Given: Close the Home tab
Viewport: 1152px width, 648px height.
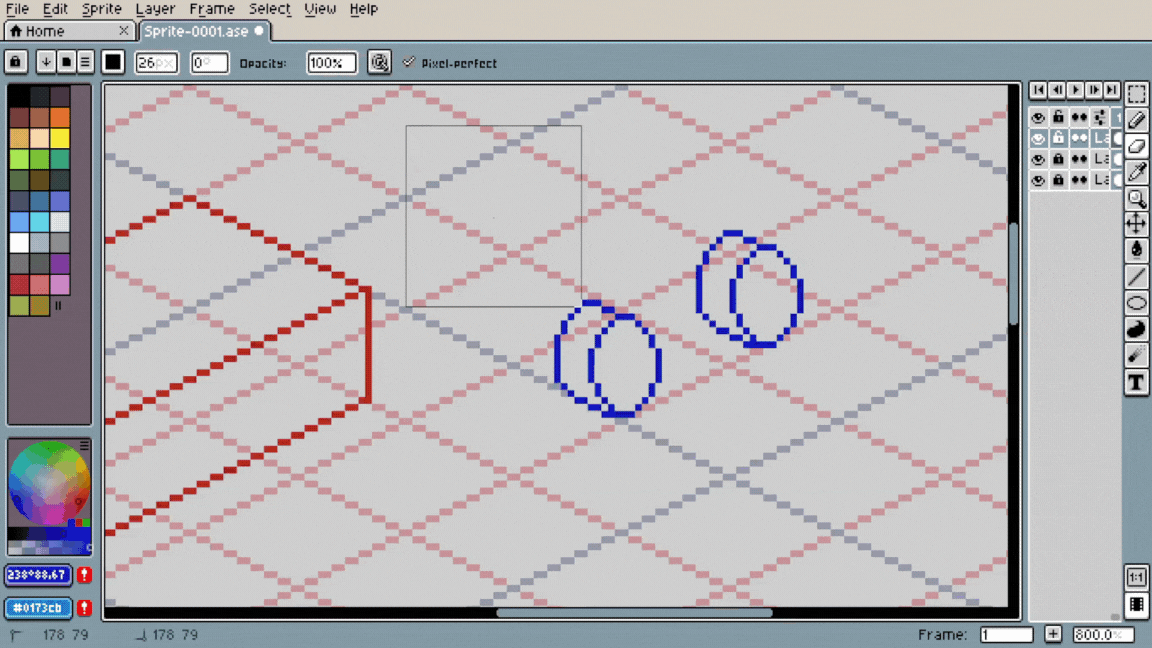Looking at the screenshot, I should click(123, 31).
